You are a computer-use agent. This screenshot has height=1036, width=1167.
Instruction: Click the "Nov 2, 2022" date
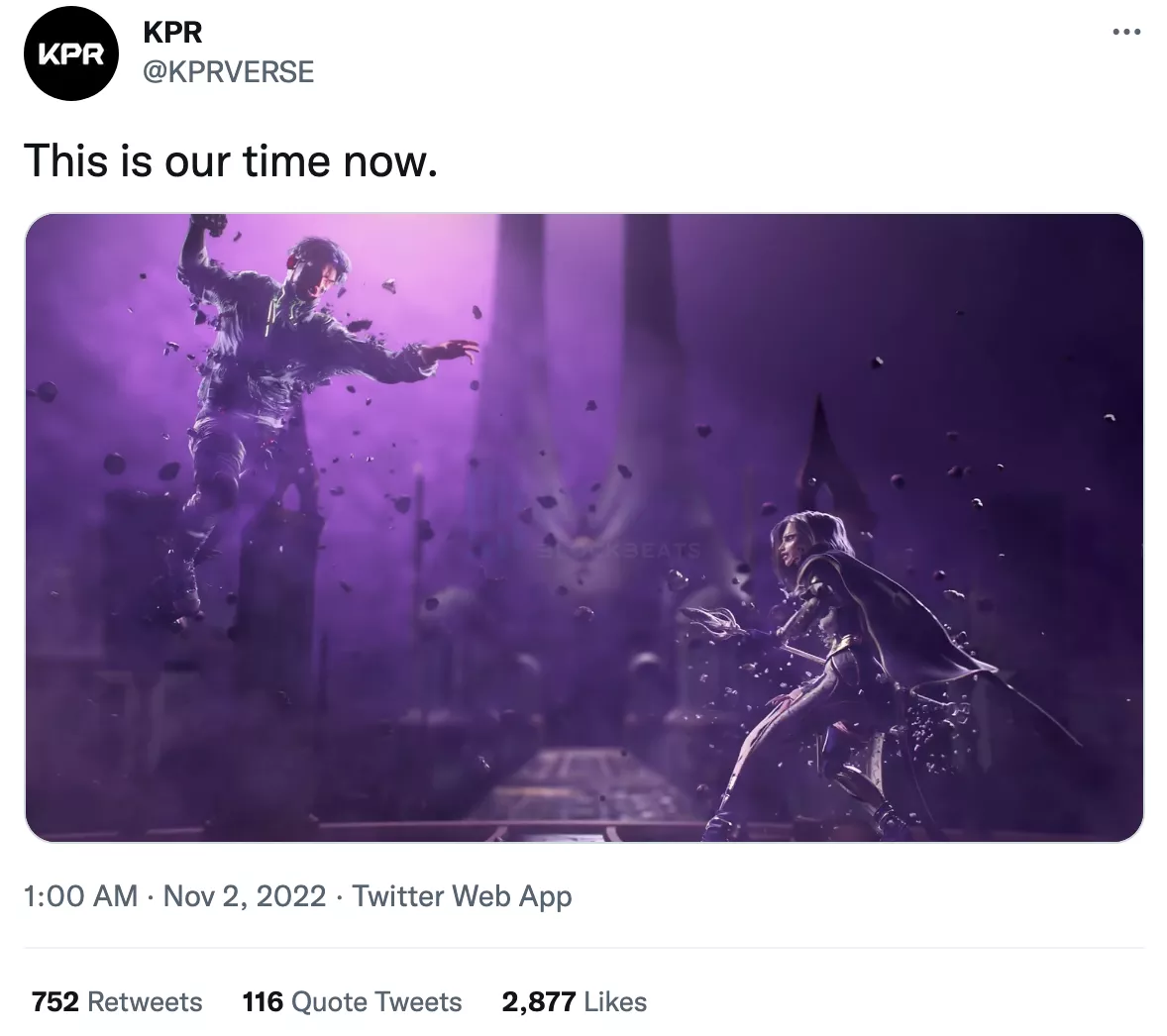point(244,896)
